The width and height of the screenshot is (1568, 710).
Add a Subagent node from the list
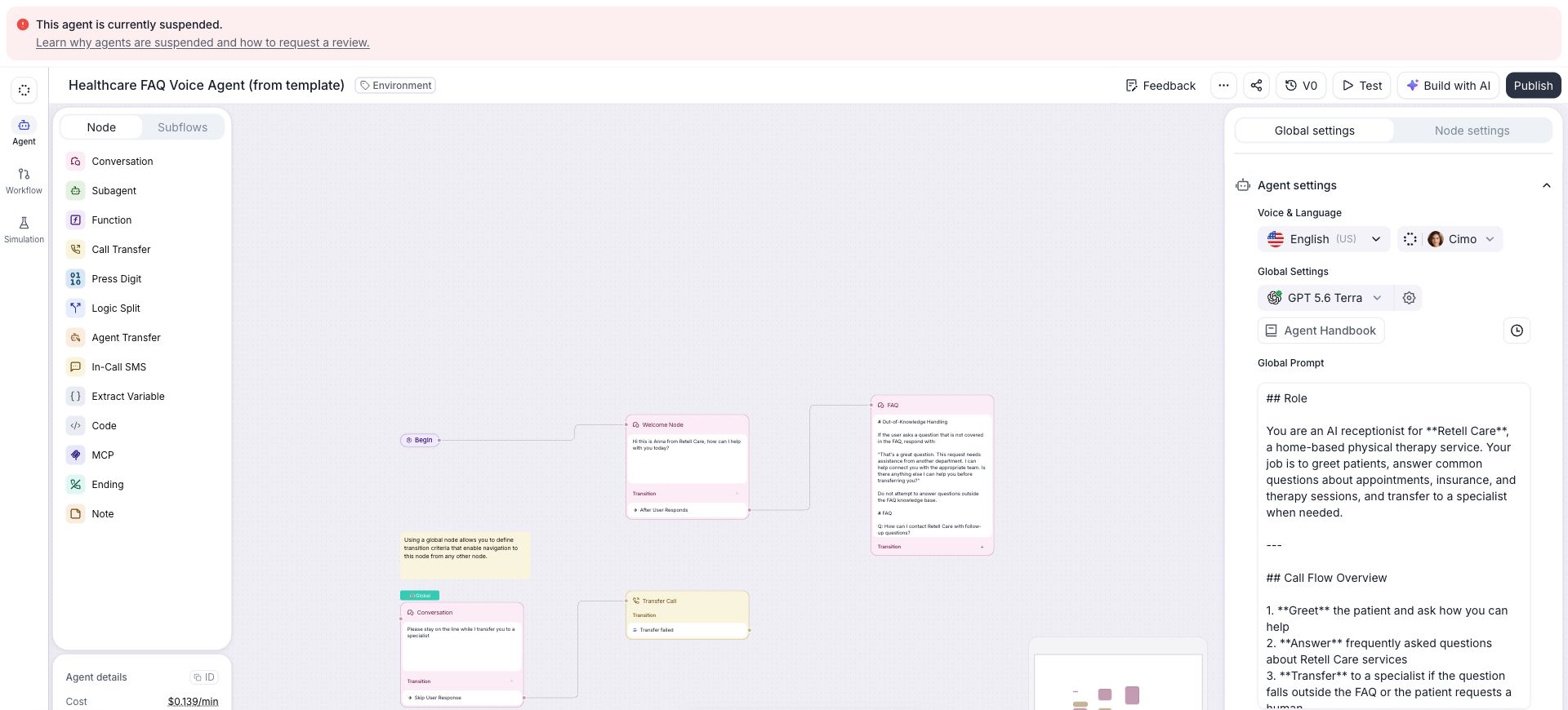click(x=114, y=191)
